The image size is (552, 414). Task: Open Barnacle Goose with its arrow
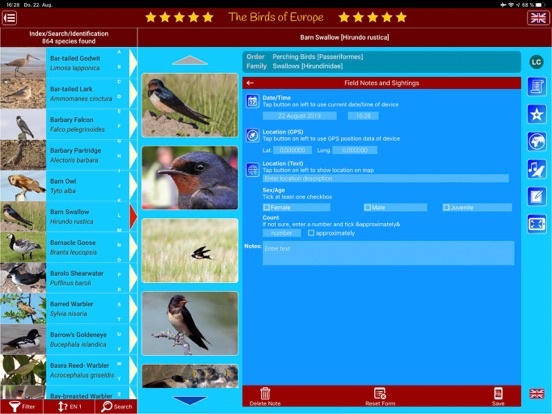133,247
